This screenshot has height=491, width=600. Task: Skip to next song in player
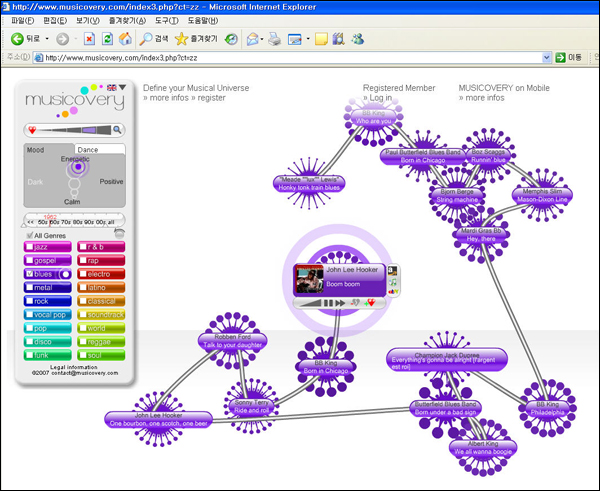coord(341,302)
